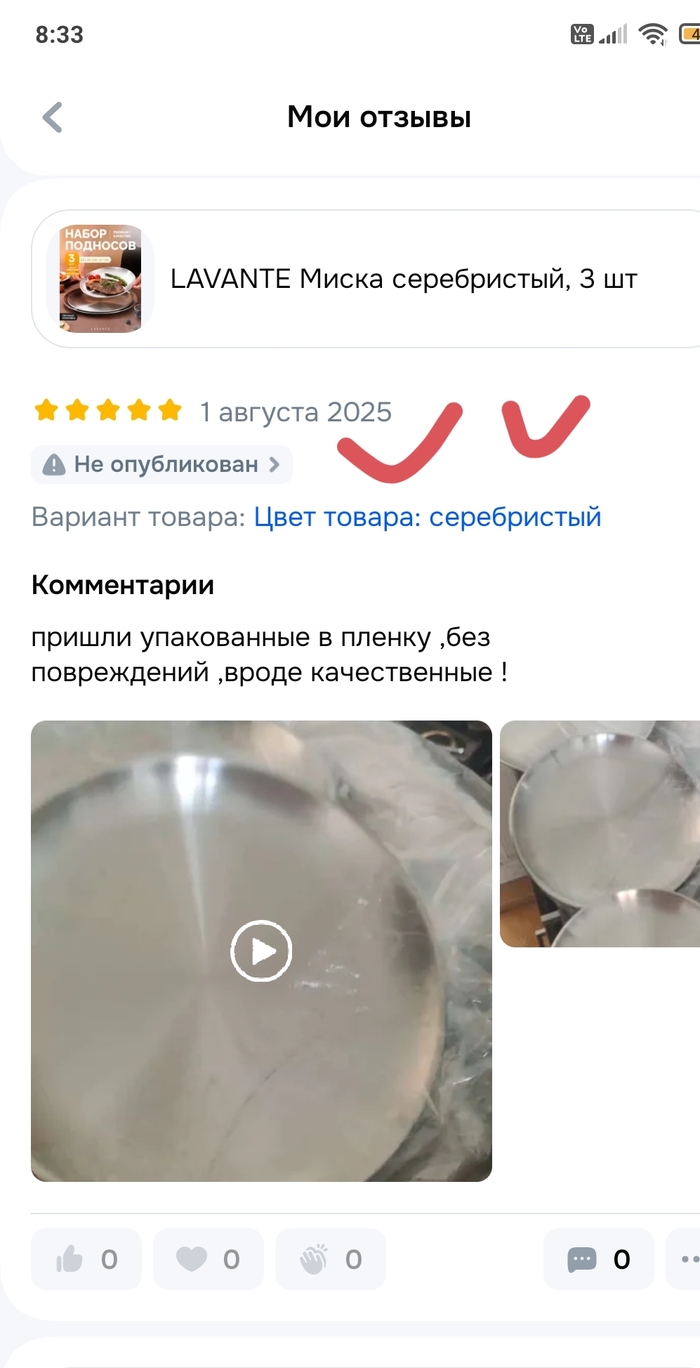
Task: Tap the clapping hands reaction icon
Action: click(314, 1259)
